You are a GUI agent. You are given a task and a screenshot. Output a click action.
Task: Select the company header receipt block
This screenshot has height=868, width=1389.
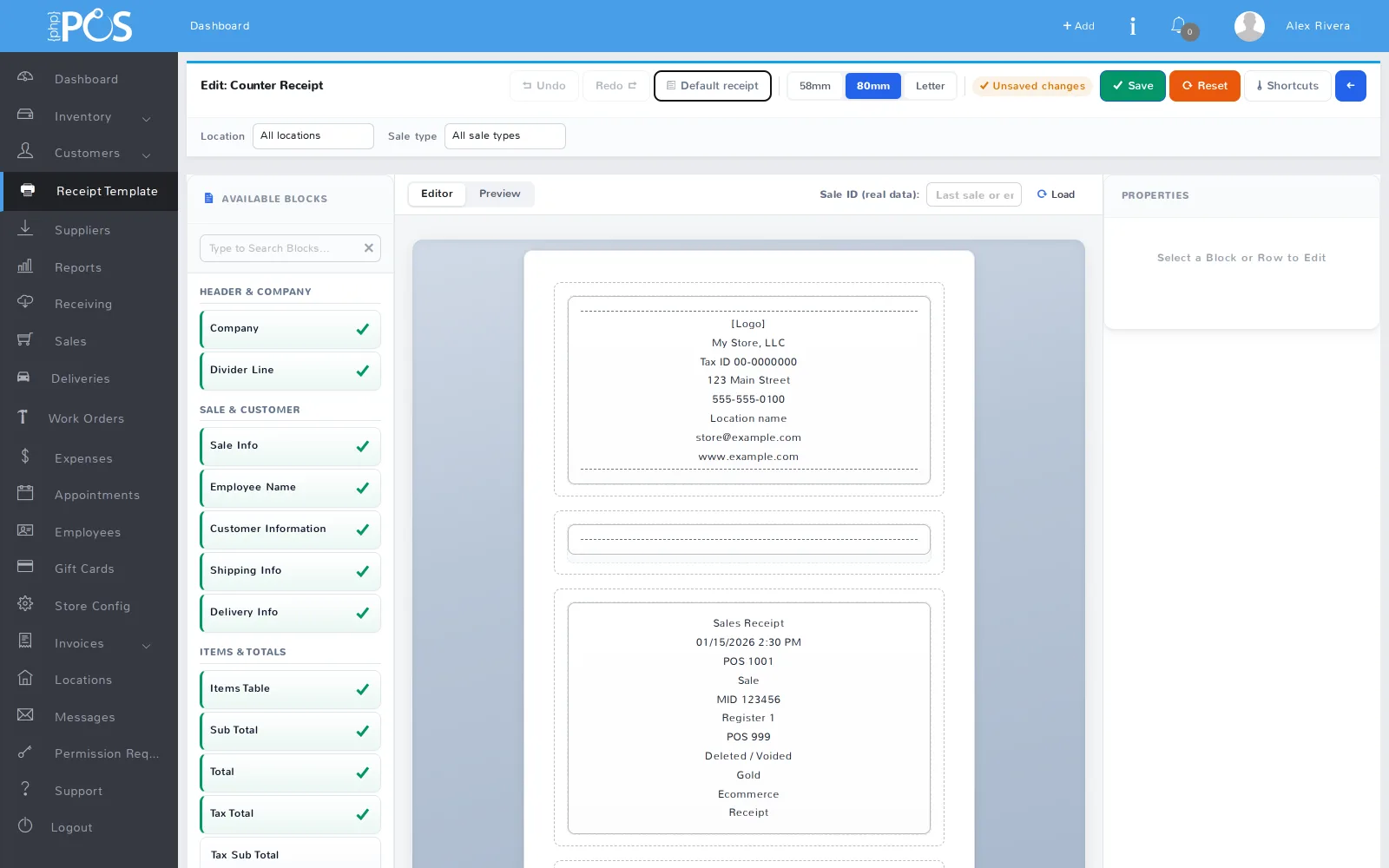[x=749, y=390]
